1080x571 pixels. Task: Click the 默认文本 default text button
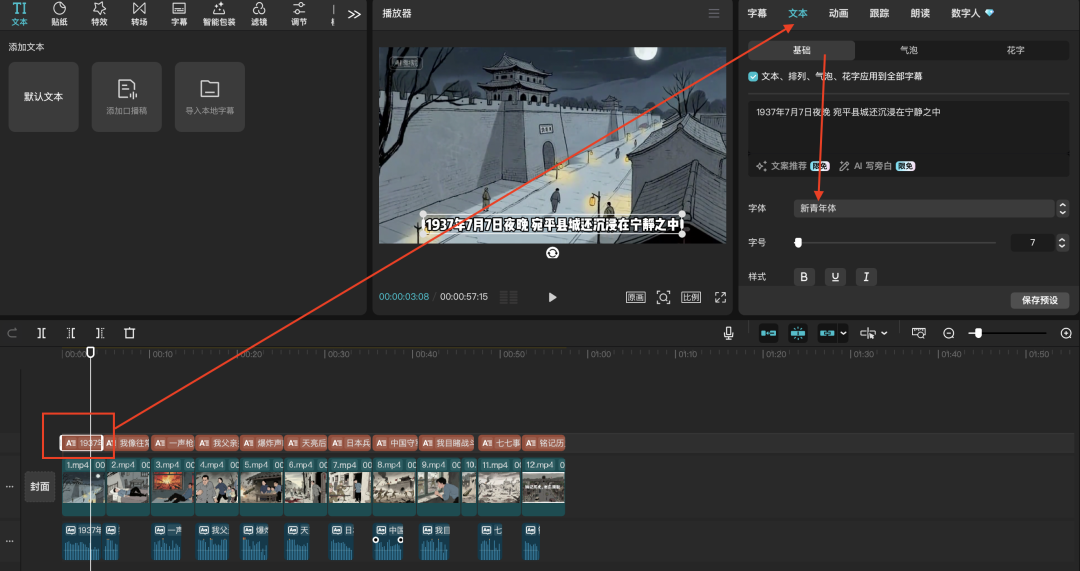click(x=43, y=97)
